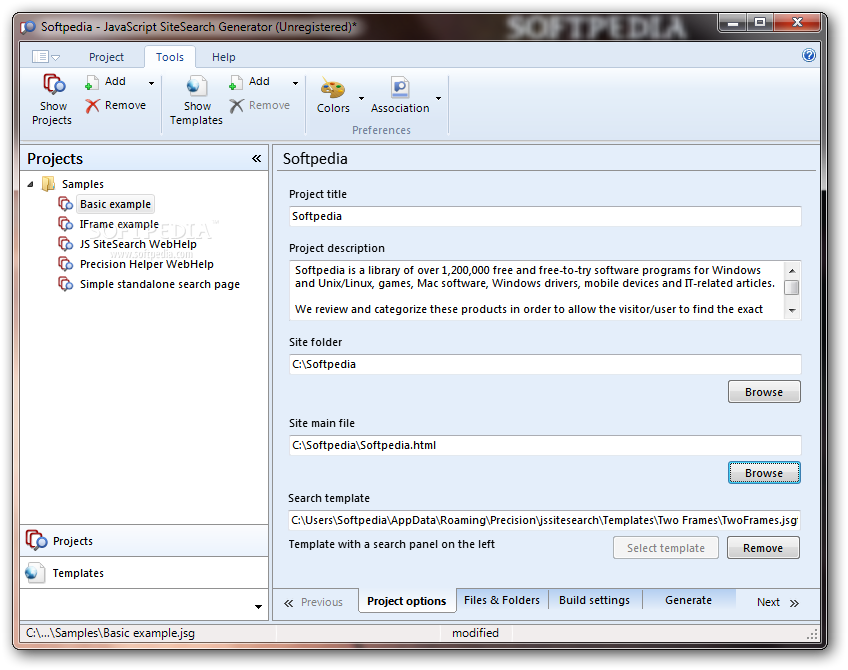848x670 pixels.
Task: Open the Association dropdown arrow
Action: (x=439, y=98)
